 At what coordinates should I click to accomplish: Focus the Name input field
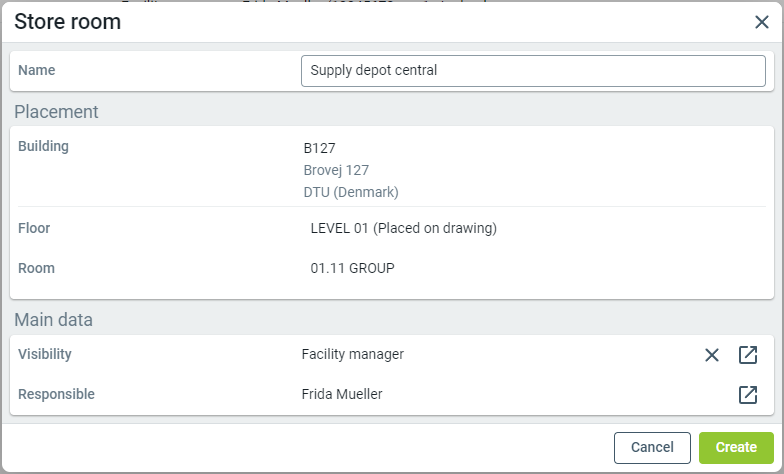pyautogui.click(x=533, y=71)
